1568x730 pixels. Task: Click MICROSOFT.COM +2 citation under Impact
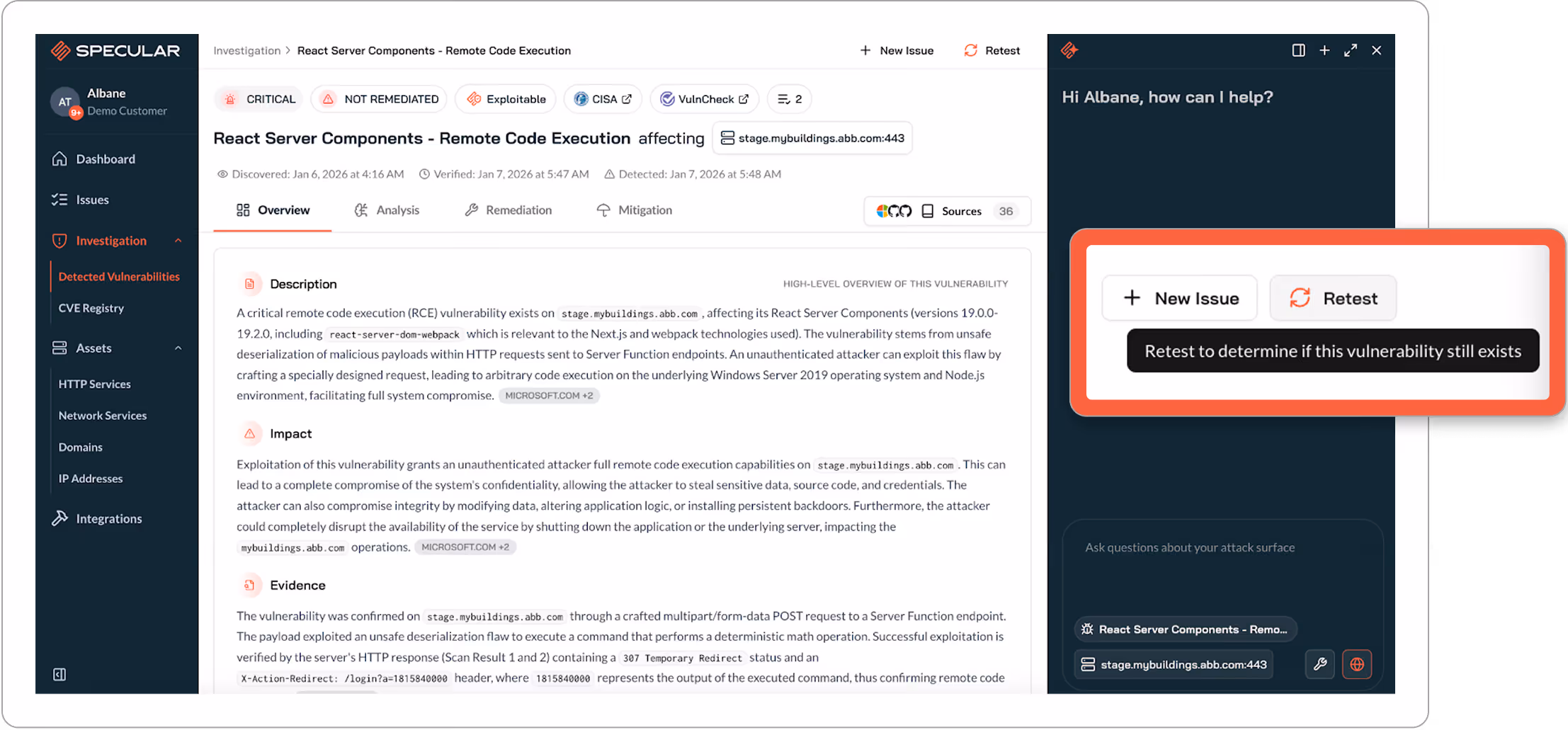(465, 547)
